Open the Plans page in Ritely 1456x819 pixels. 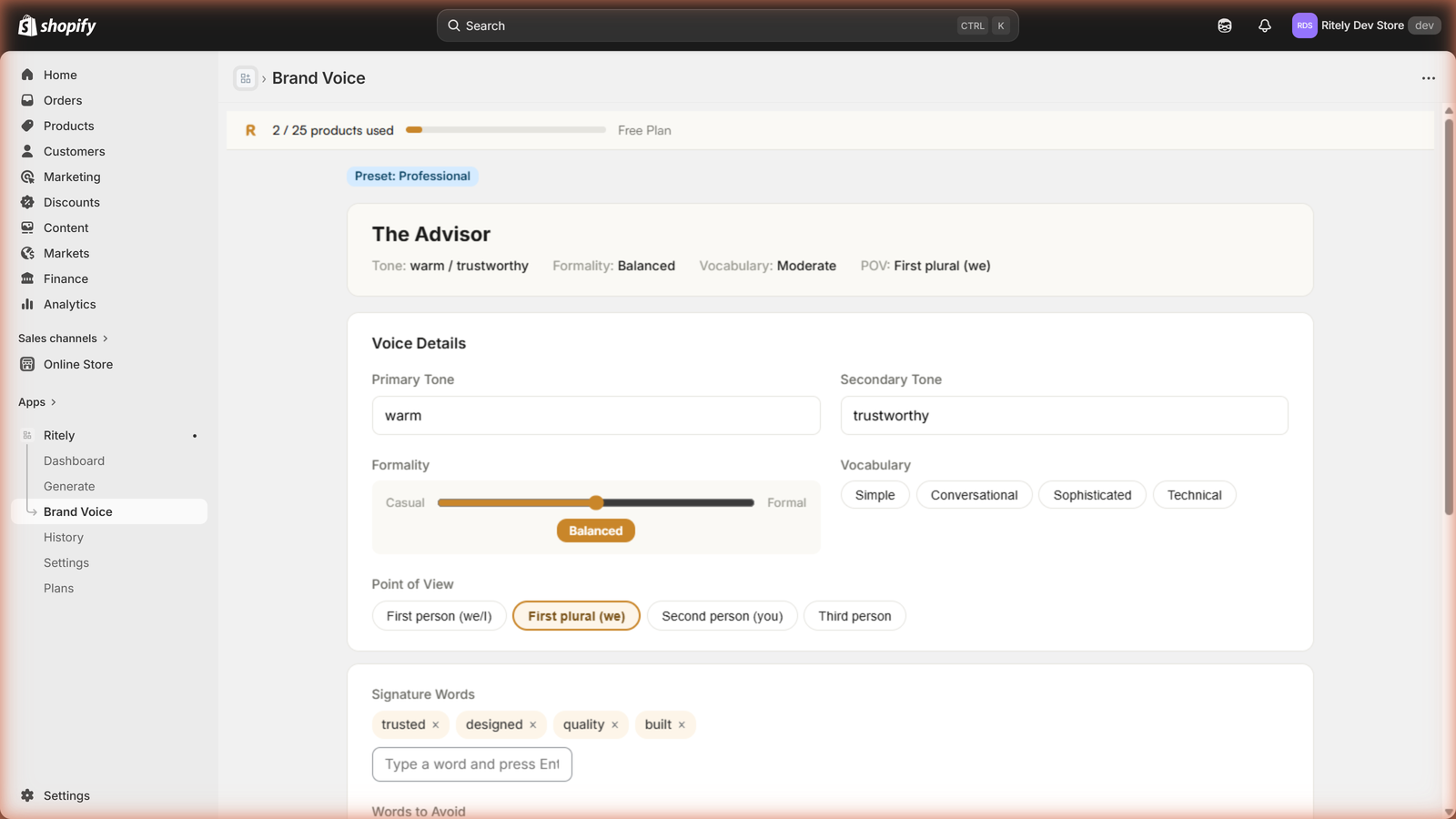pos(58,588)
